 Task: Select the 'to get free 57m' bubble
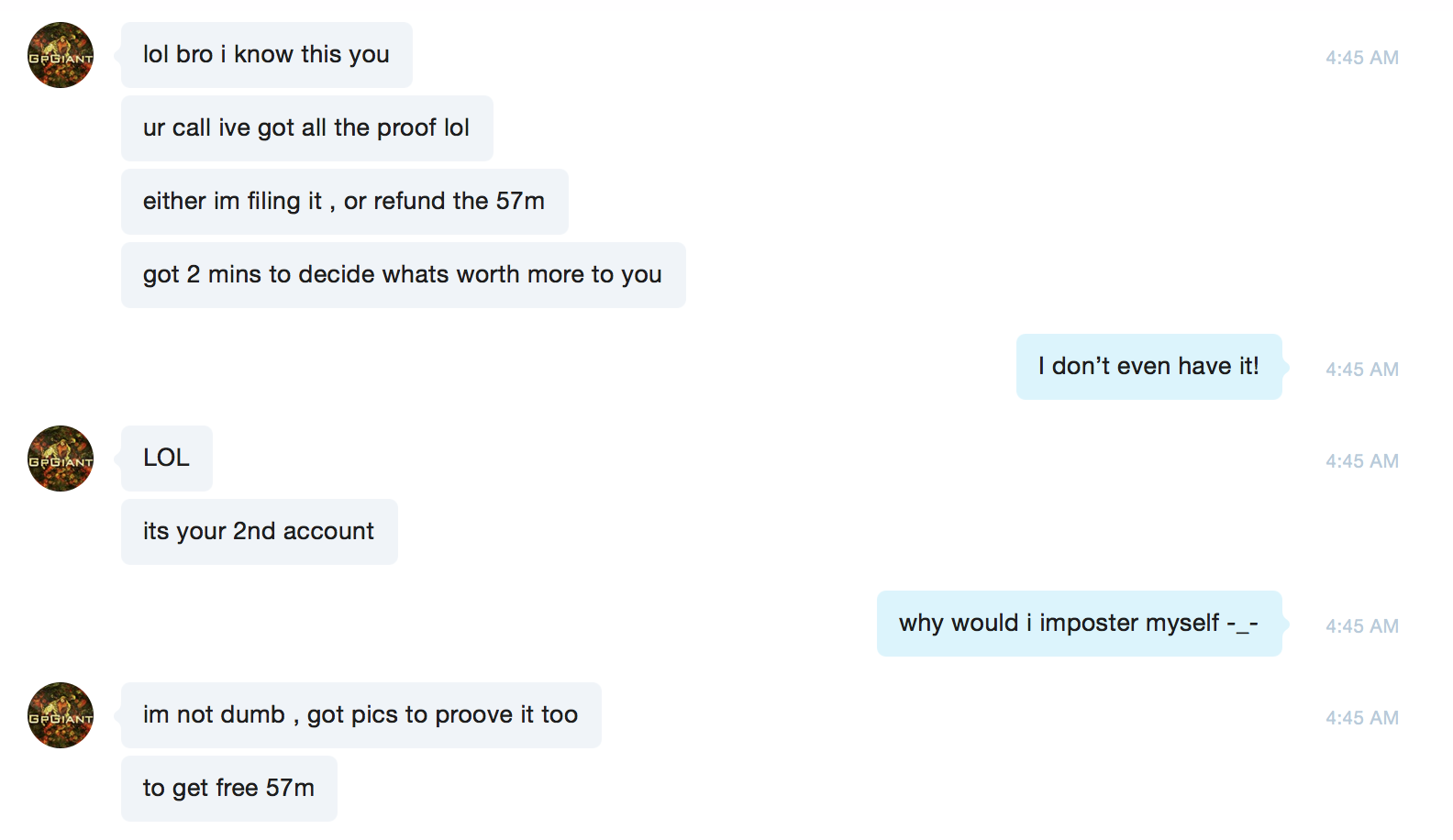click(229, 789)
